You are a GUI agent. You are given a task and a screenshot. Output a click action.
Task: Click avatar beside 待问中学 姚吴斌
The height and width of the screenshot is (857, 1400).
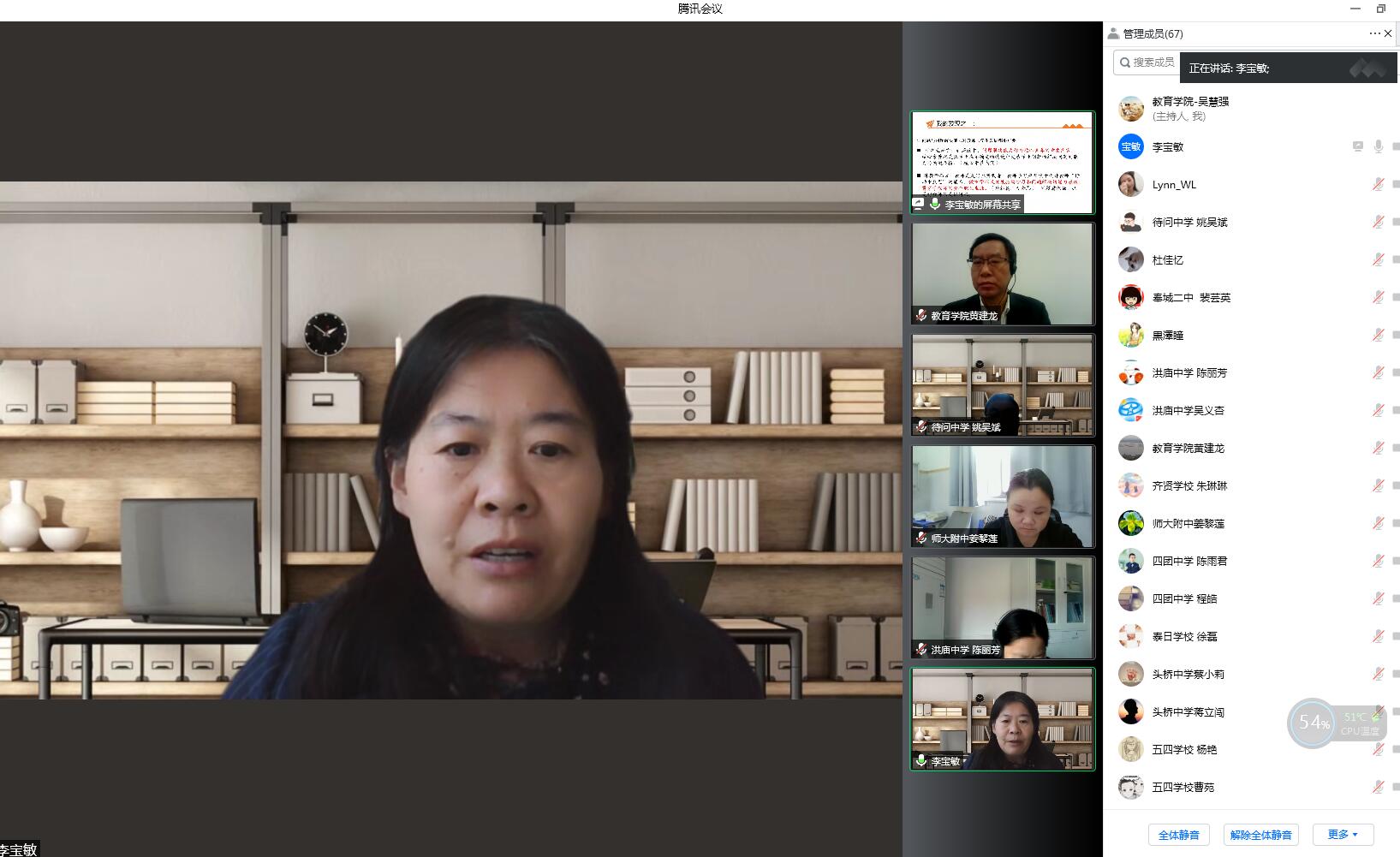pos(1131,222)
